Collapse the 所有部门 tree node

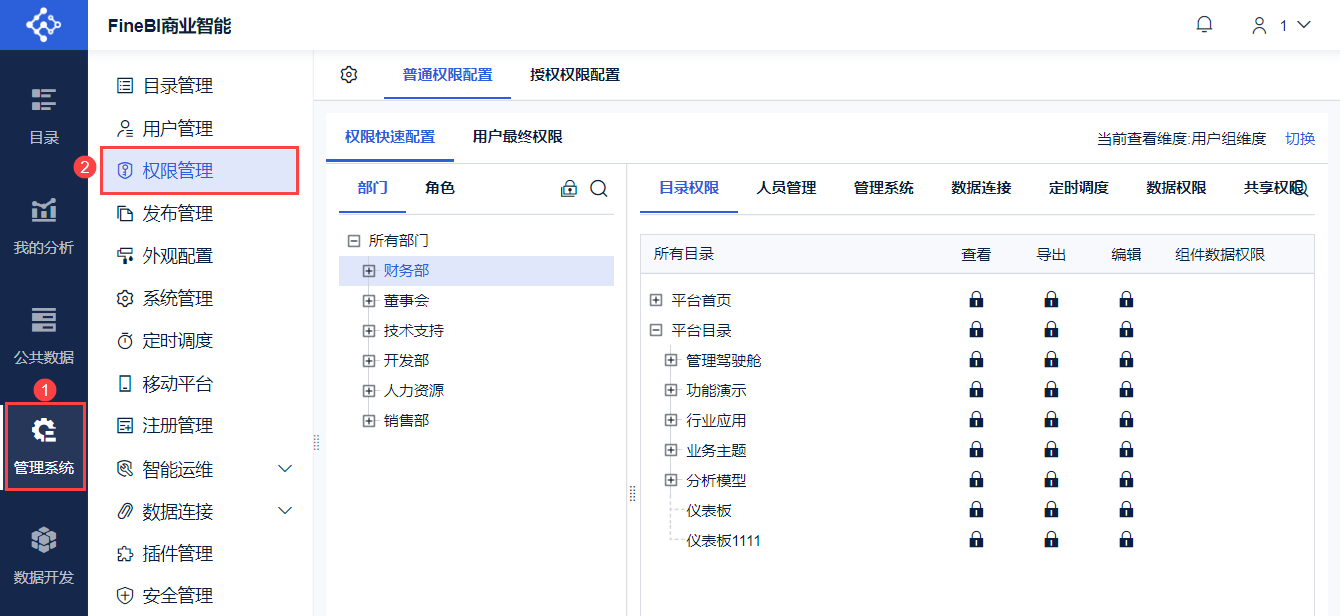point(353,241)
